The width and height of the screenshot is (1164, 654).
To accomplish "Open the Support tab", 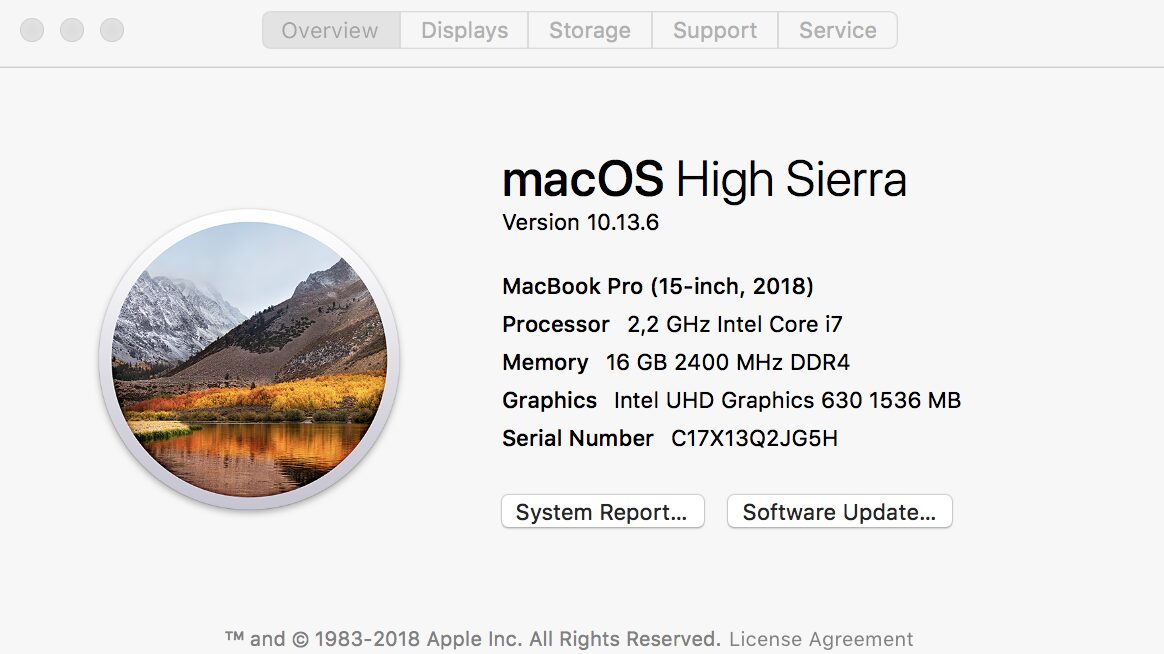I will click(714, 30).
